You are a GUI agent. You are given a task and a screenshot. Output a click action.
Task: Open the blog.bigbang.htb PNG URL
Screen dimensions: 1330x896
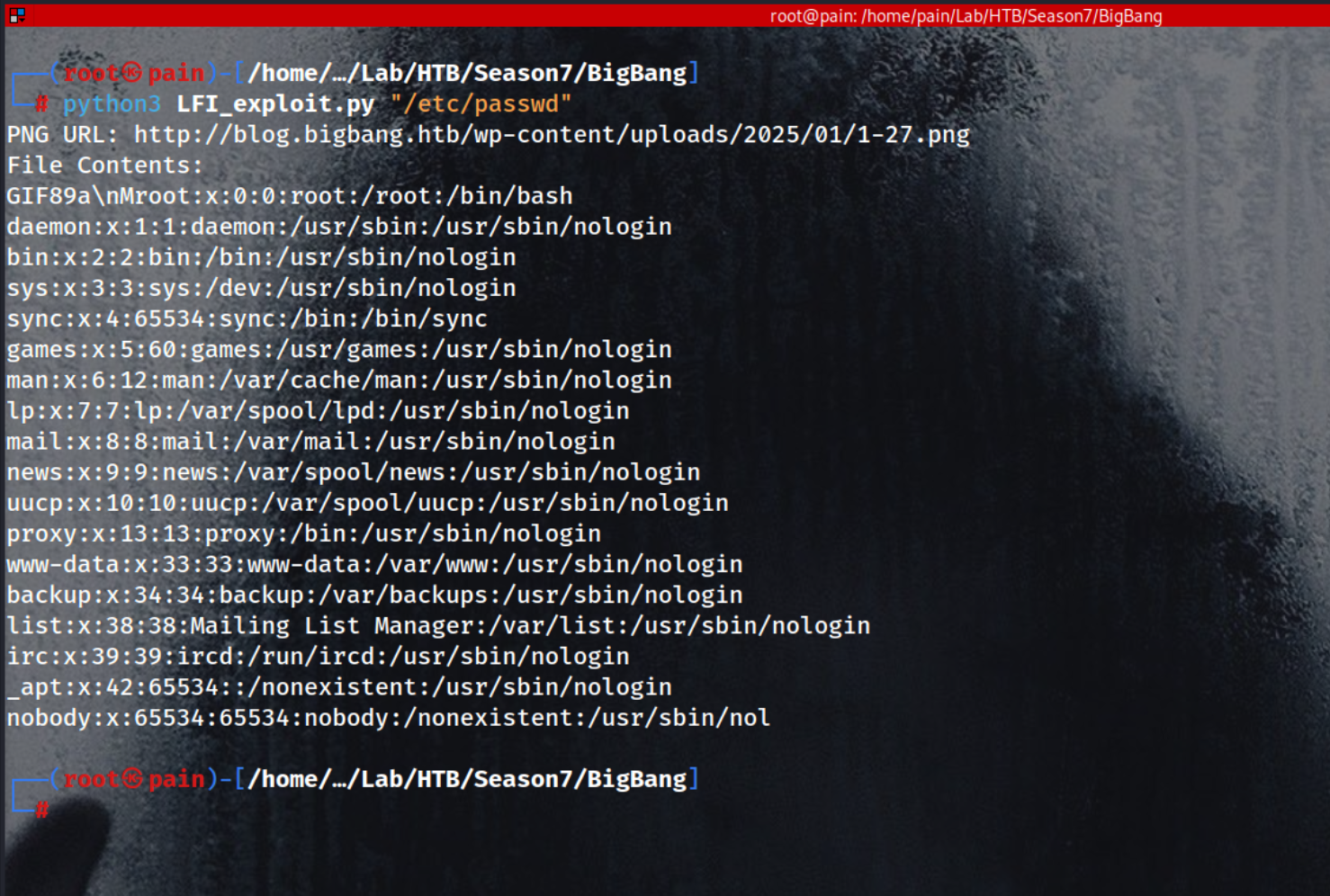(x=552, y=135)
